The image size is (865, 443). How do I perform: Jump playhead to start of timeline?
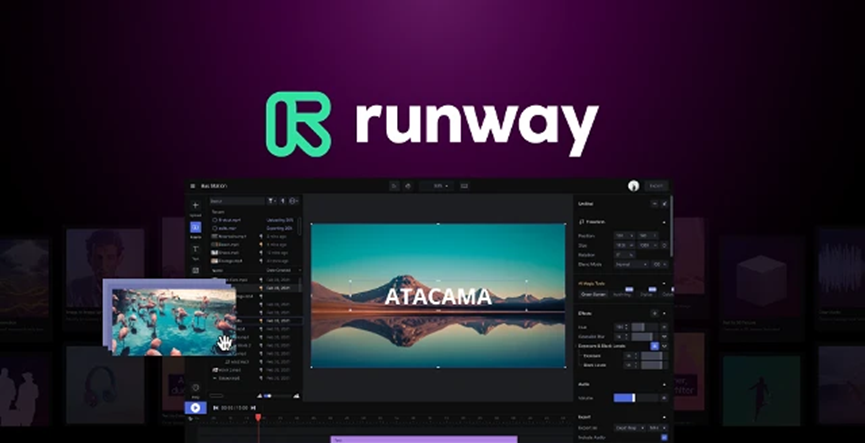pyautogui.click(x=216, y=408)
